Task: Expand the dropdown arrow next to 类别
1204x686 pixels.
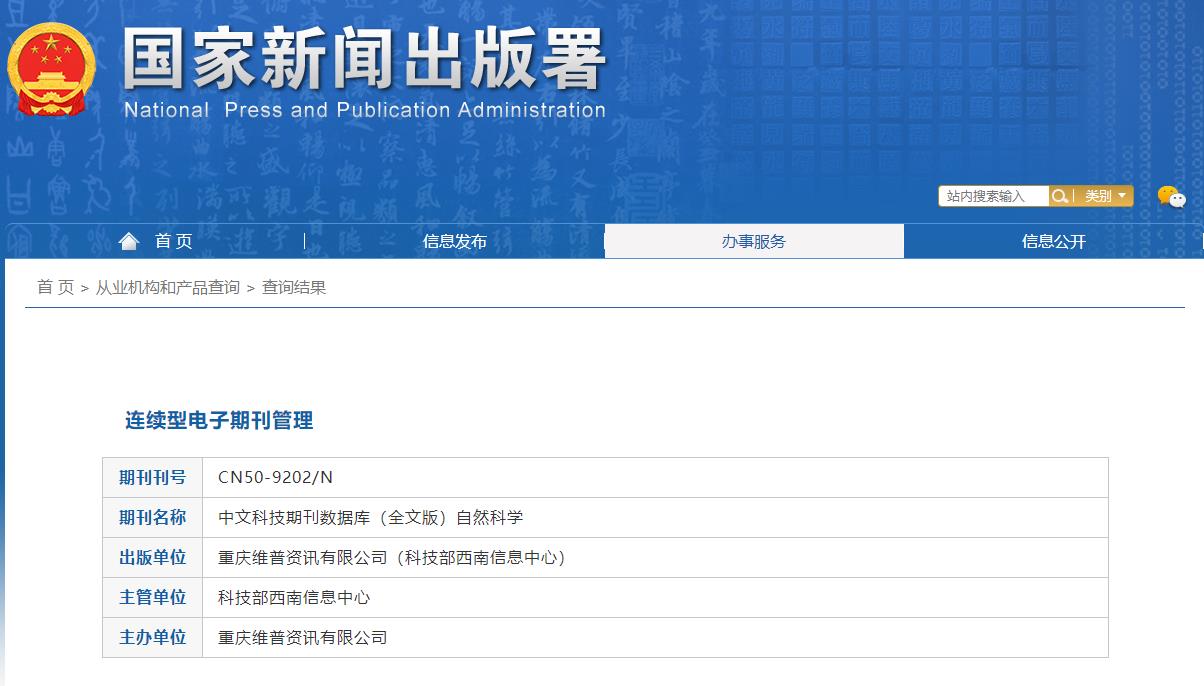Action: (x=1122, y=196)
